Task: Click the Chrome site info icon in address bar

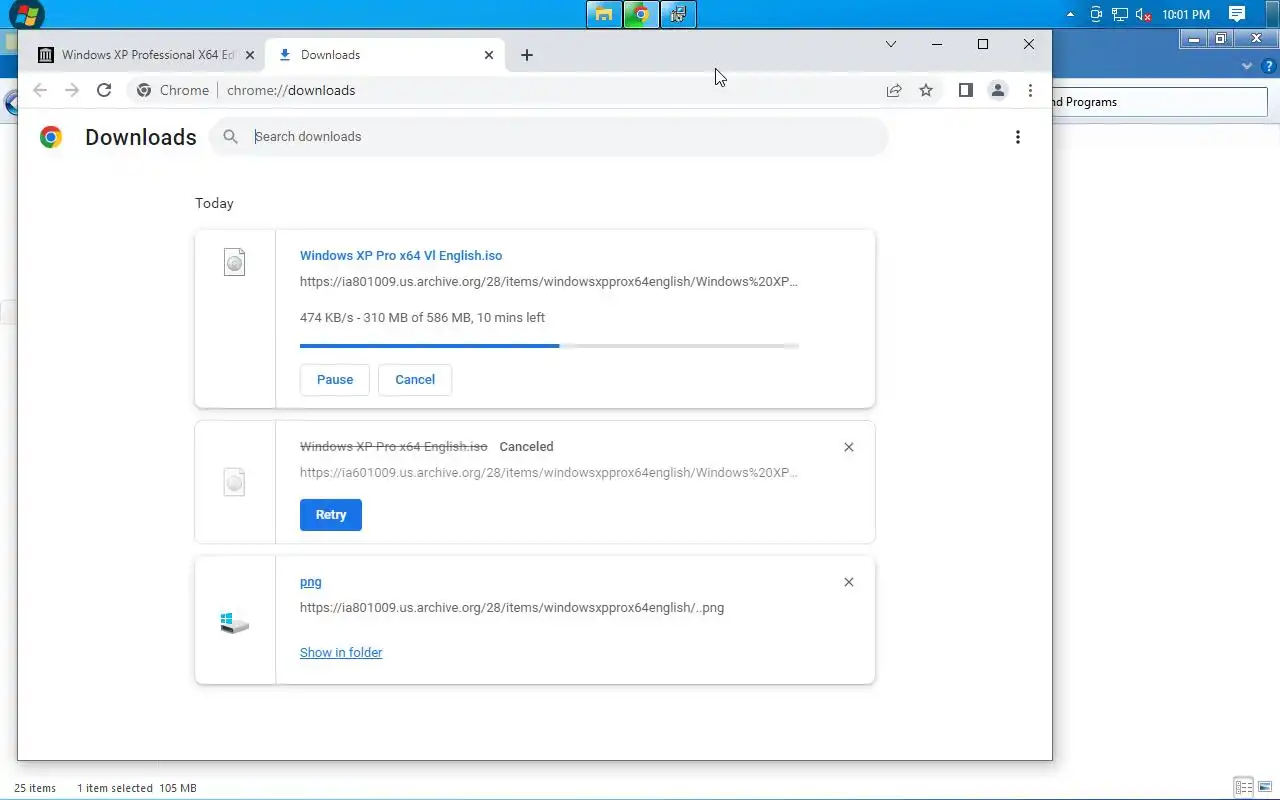Action: pos(144,90)
